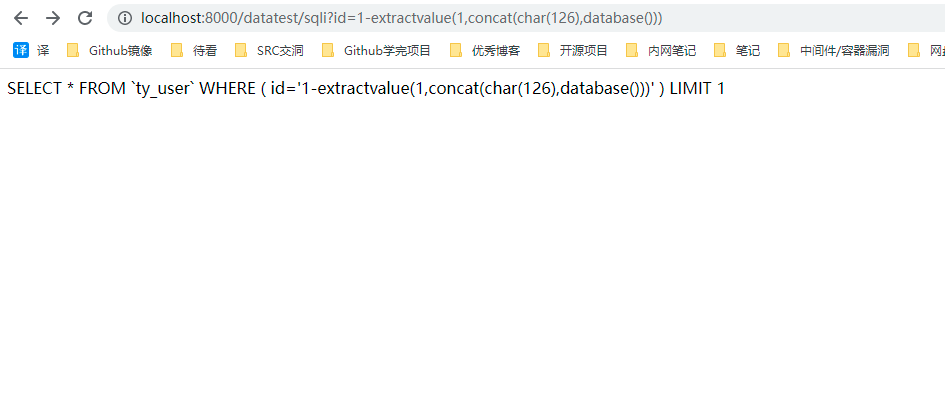945x404 pixels.
Task: Open the 内网笔记 bookmark folder
Action: click(x=661, y=51)
